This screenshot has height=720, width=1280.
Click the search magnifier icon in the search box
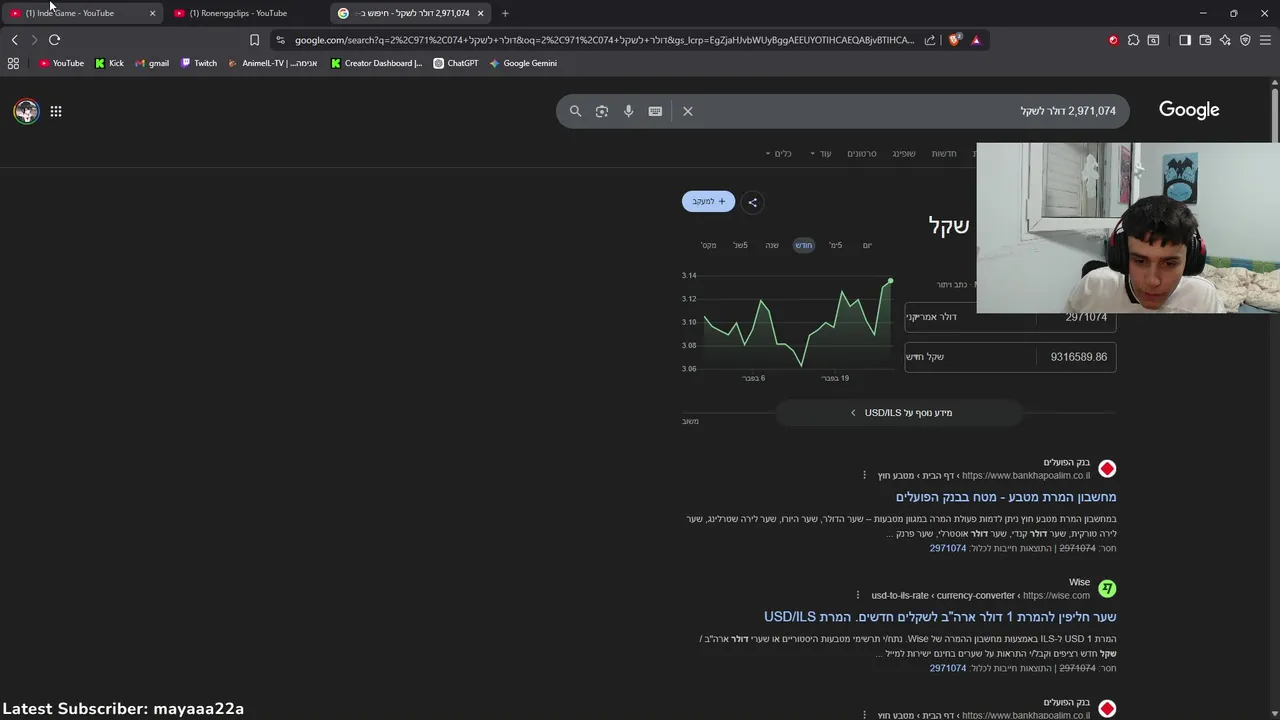pyautogui.click(x=575, y=111)
